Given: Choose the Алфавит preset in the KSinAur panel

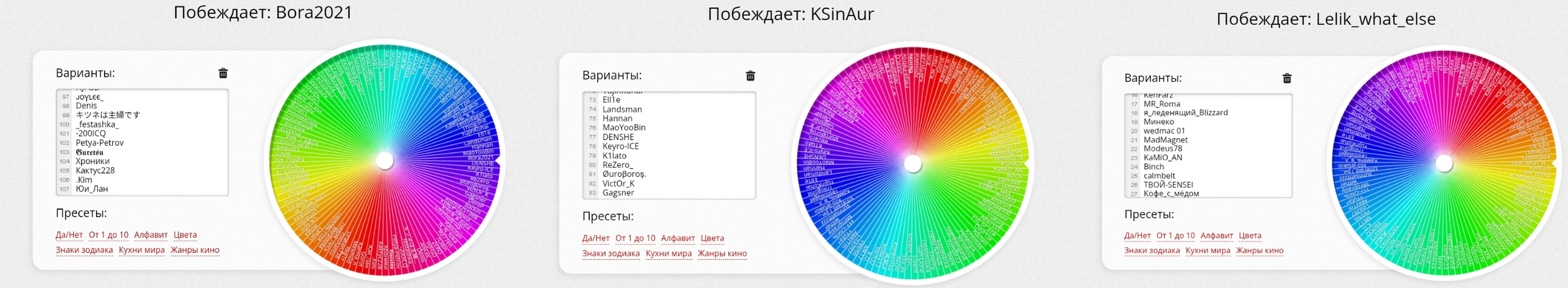Looking at the screenshot, I should click(678, 239).
